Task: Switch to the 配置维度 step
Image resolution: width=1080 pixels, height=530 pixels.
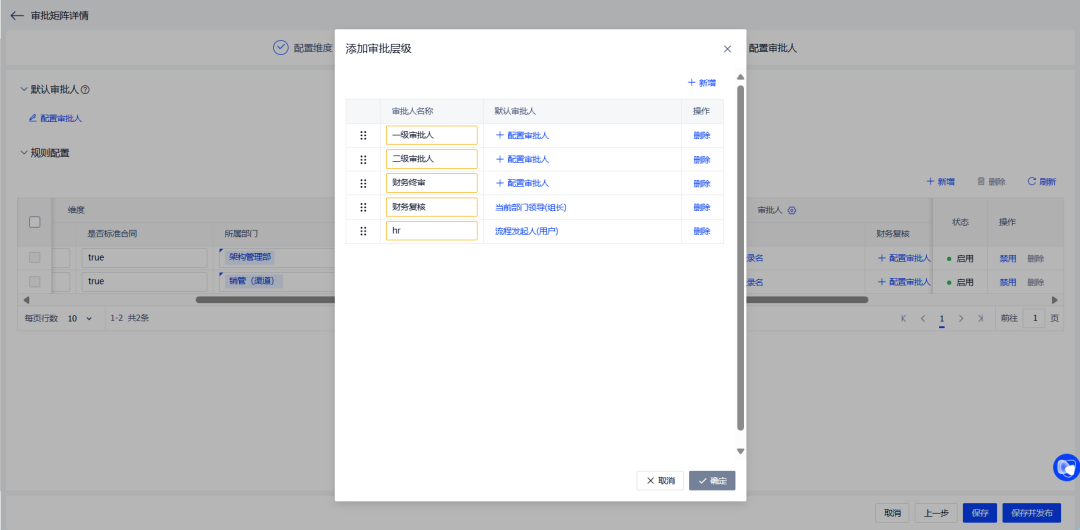Action: pos(302,48)
